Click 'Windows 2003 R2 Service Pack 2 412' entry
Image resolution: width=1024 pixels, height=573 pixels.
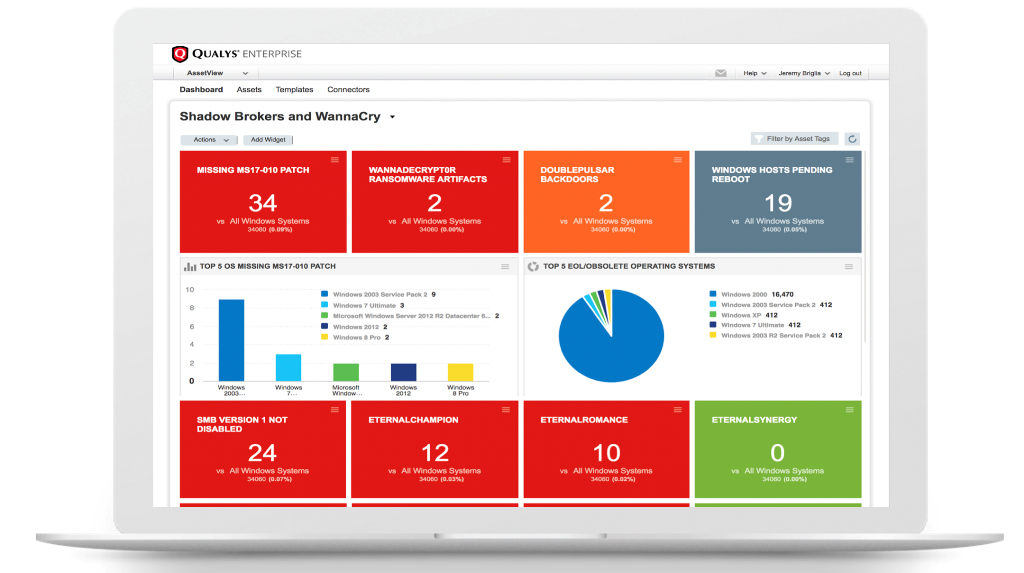(776, 335)
